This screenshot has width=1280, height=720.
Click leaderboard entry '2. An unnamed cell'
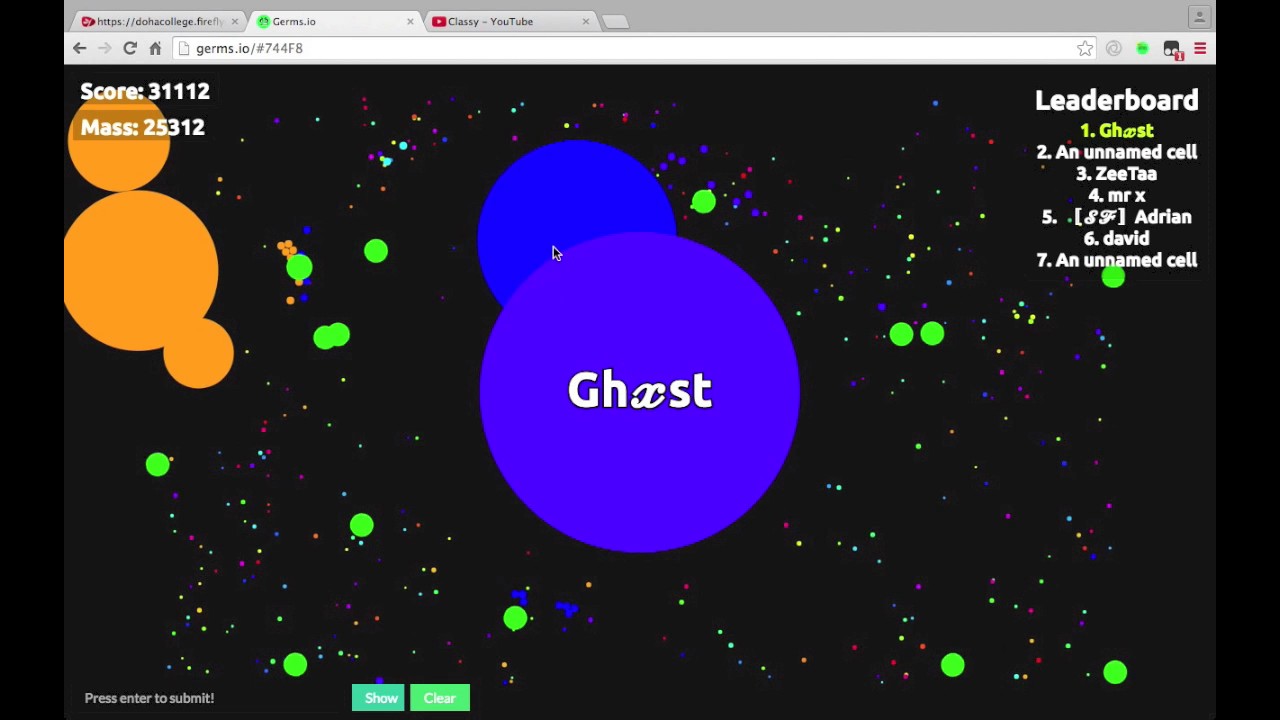[x=1116, y=152]
